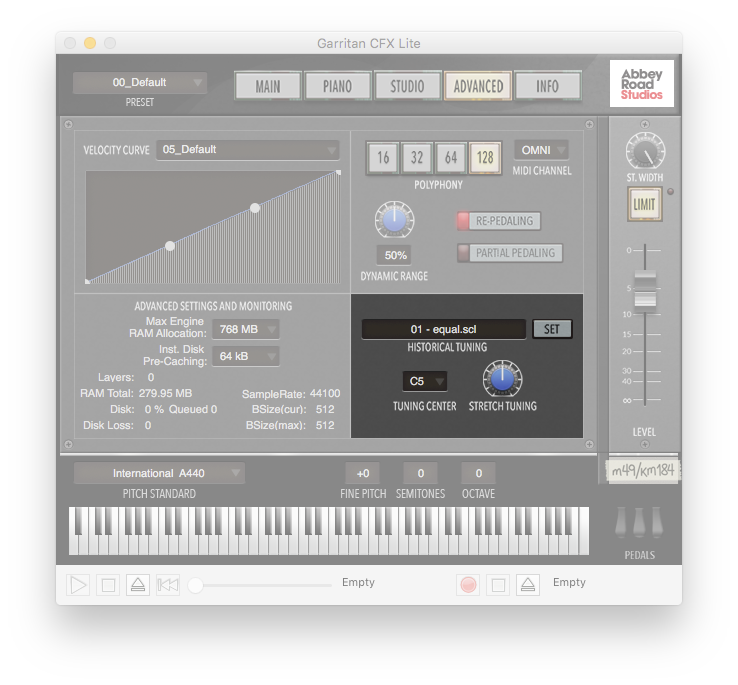Screen dimensions: 738x685
Task: Click the Dynamic Range knob
Action: pos(394,219)
